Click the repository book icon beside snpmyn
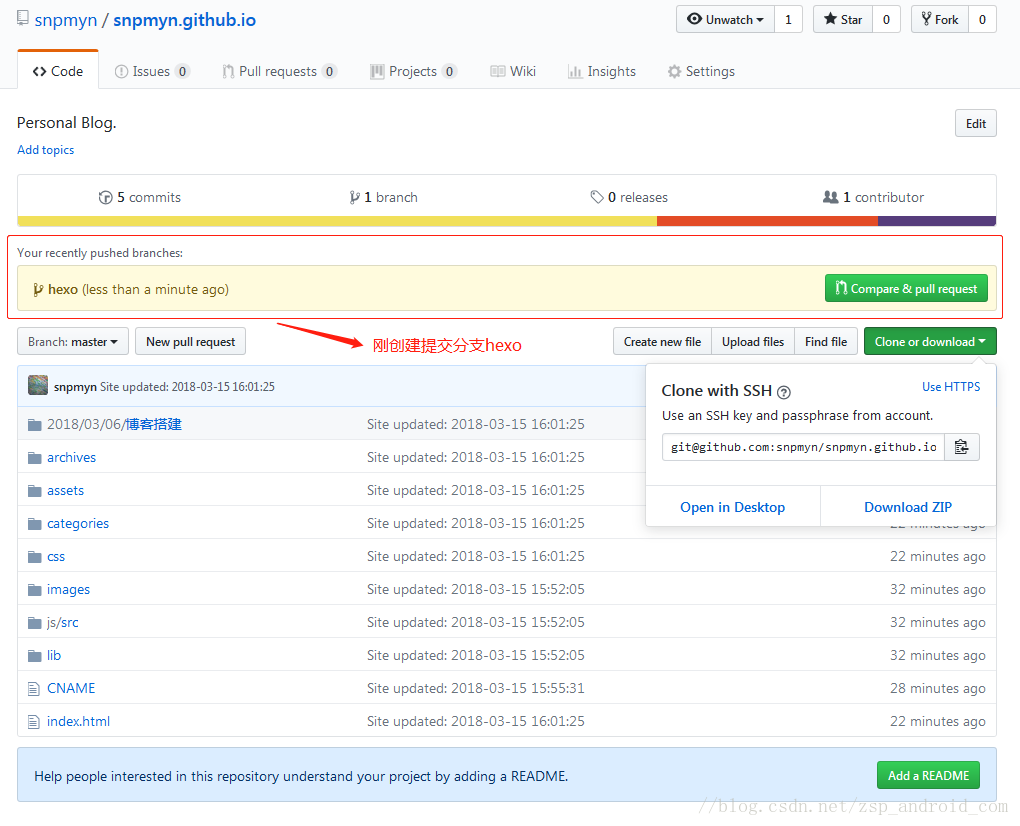This screenshot has width=1020, height=826. tap(23, 19)
